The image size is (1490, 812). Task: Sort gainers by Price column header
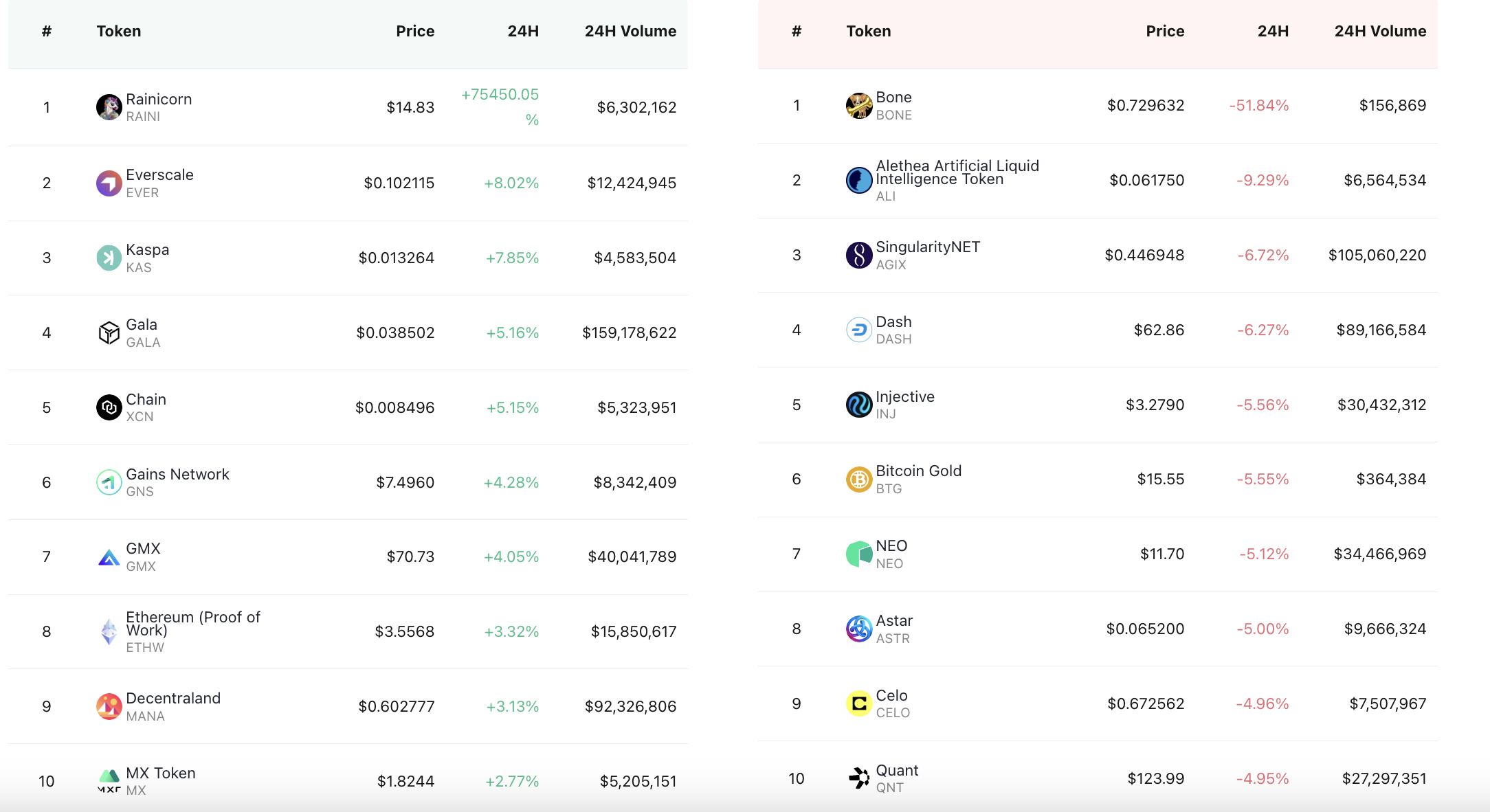click(415, 31)
